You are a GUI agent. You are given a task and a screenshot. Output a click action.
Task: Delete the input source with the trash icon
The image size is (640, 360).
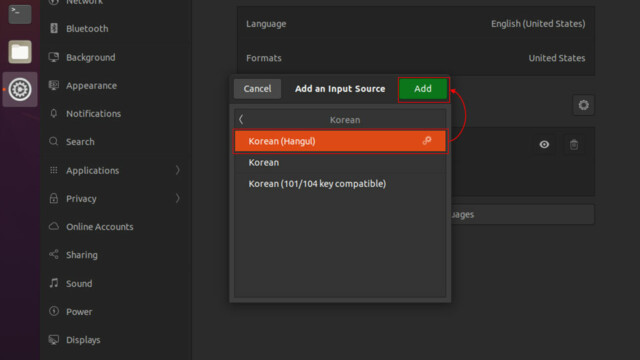tap(574, 144)
